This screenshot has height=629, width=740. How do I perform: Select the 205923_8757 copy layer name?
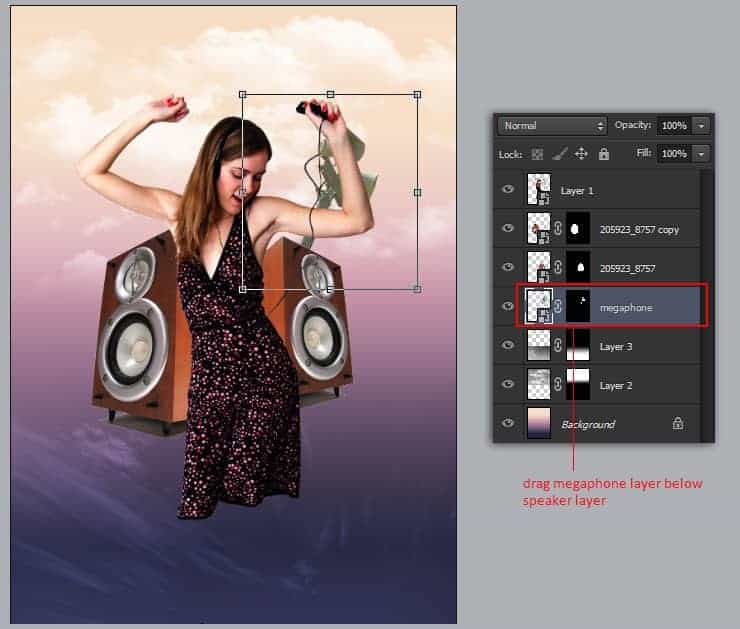pyautogui.click(x=639, y=230)
